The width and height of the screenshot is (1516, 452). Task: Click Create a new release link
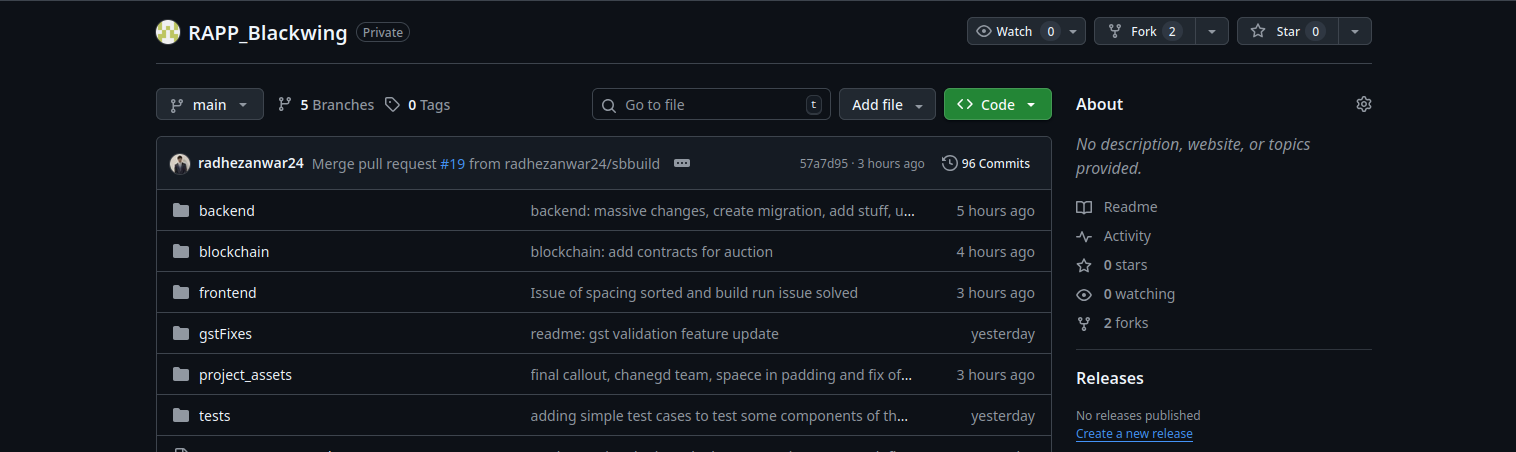pyautogui.click(x=1134, y=434)
